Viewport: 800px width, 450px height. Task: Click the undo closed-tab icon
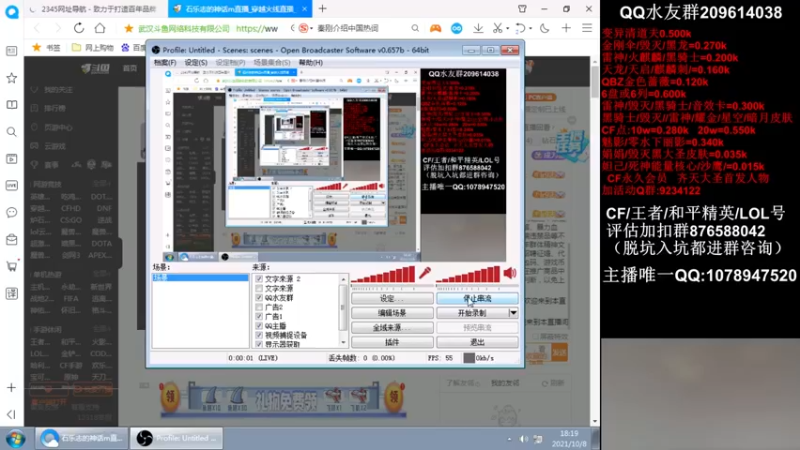tap(519, 28)
